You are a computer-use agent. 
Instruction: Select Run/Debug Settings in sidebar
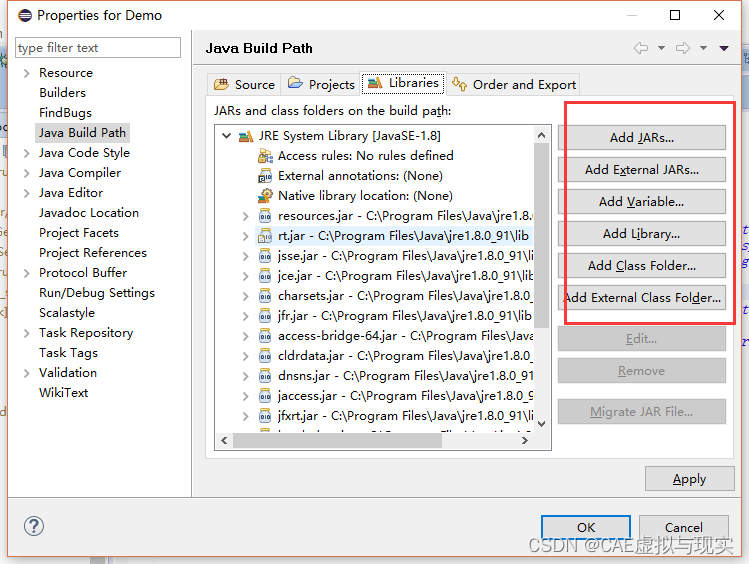coord(97,293)
